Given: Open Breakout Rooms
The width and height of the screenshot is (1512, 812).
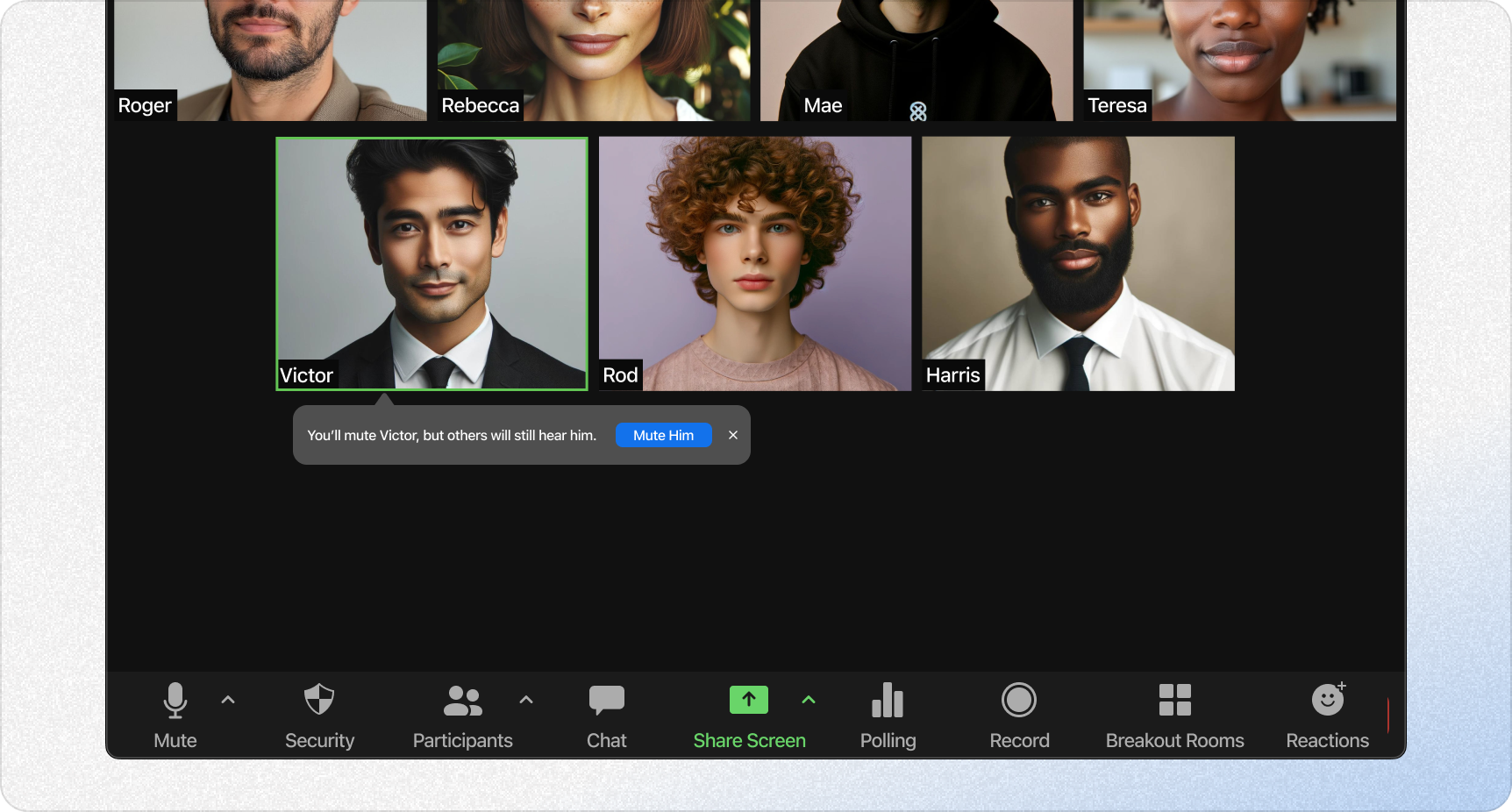Looking at the screenshot, I should [x=1174, y=715].
